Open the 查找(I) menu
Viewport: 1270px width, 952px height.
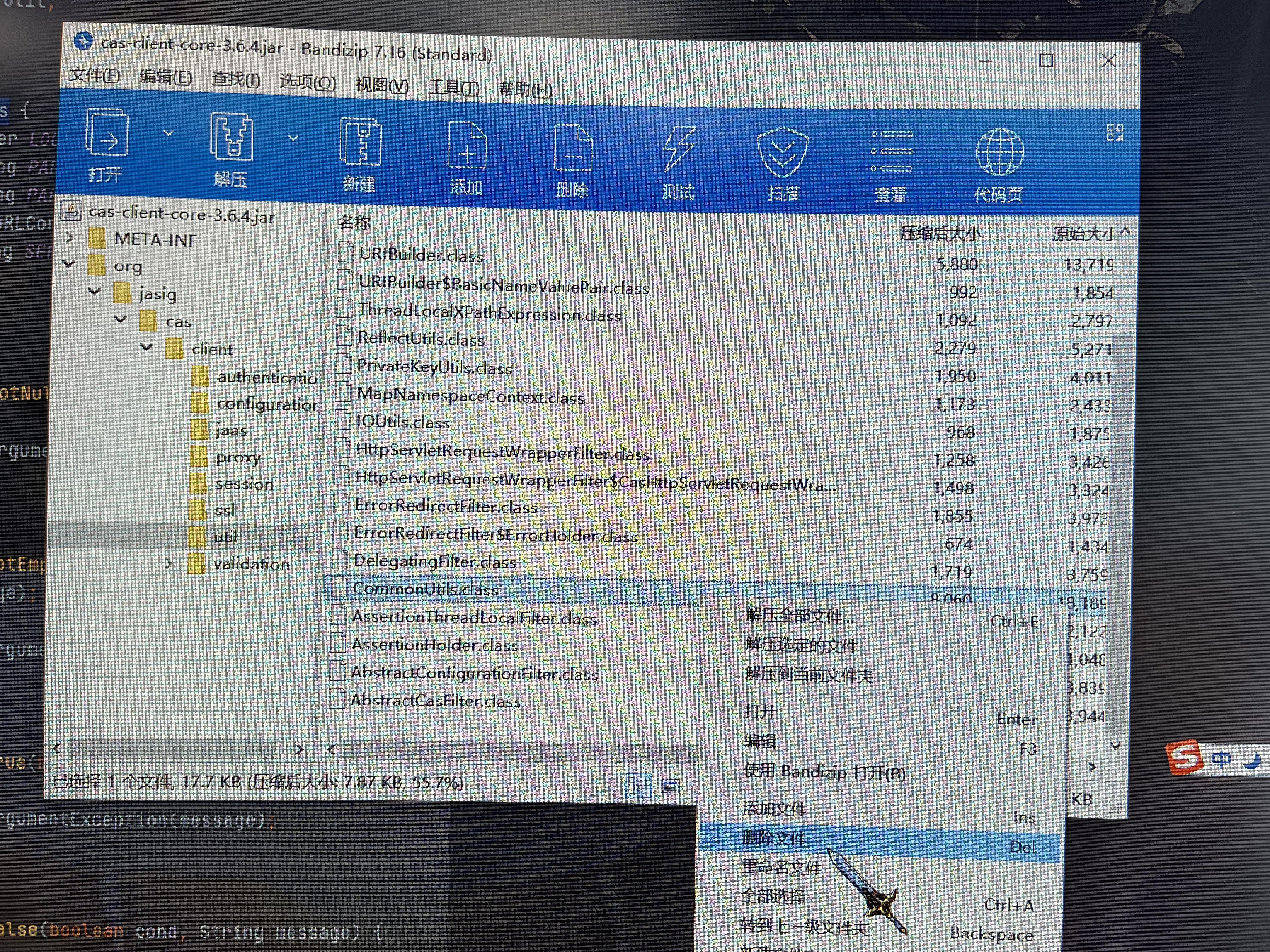[x=235, y=79]
